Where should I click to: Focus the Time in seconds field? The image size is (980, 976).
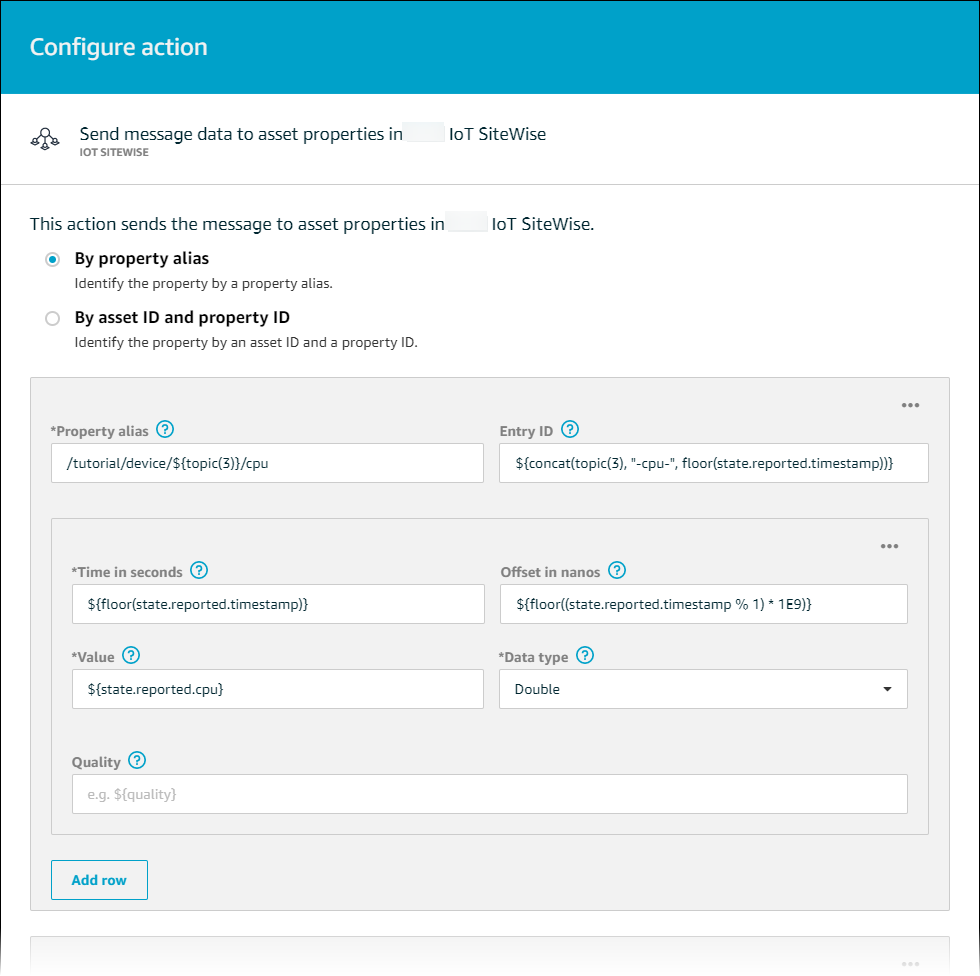tap(277, 604)
